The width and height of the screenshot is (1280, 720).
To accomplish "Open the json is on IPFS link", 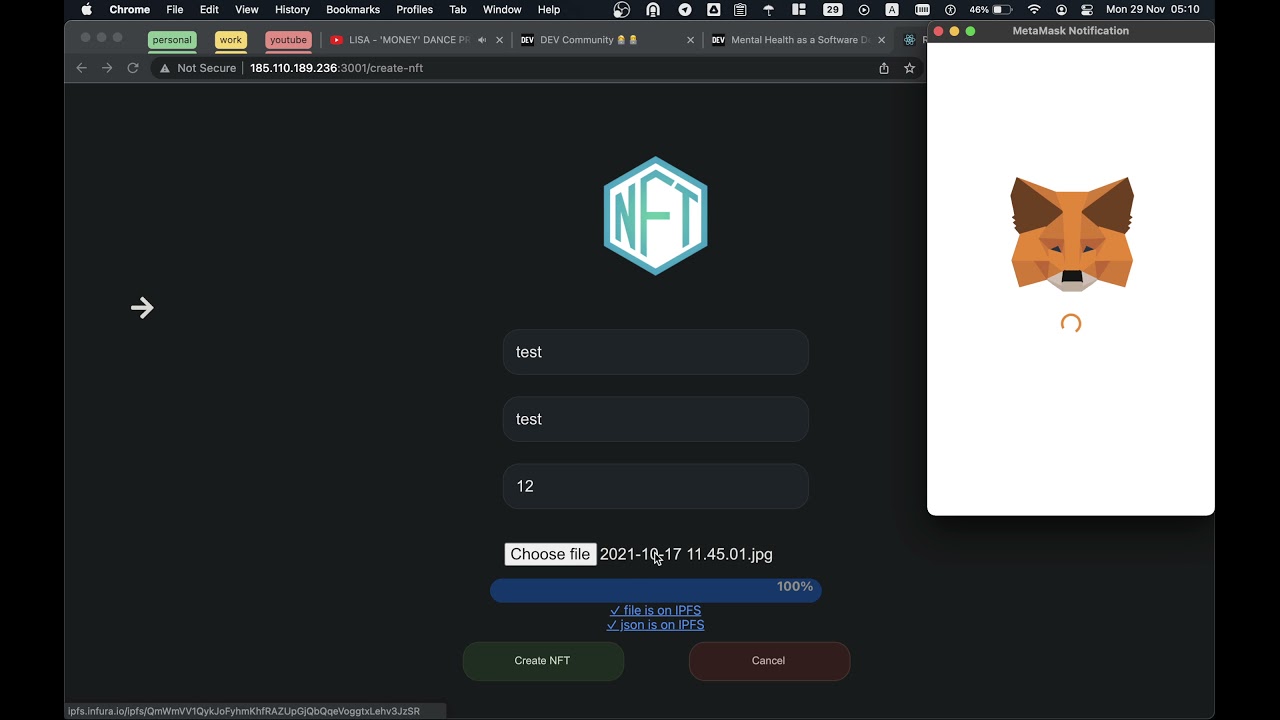I will tap(655, 625).
